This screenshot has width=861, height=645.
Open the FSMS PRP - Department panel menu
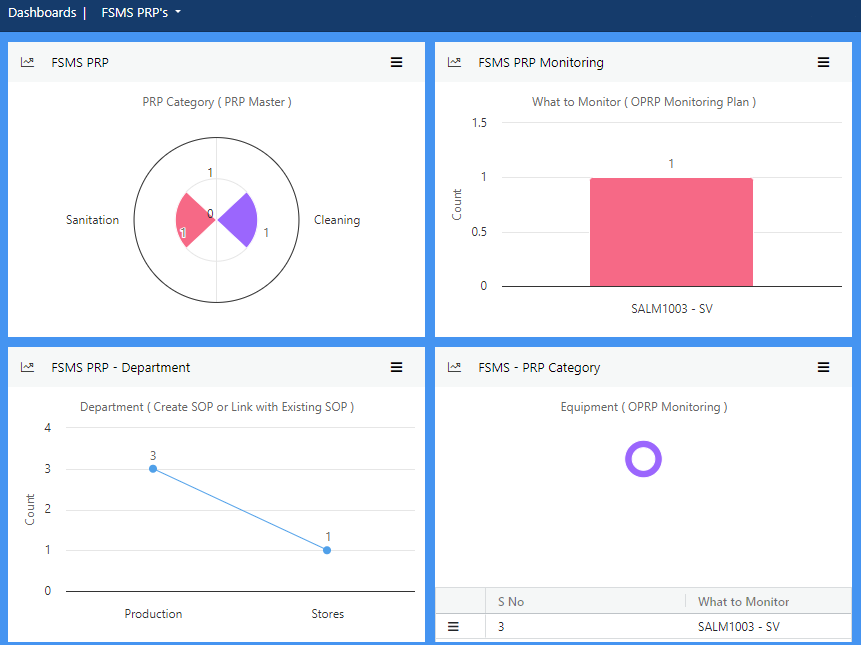396,367
